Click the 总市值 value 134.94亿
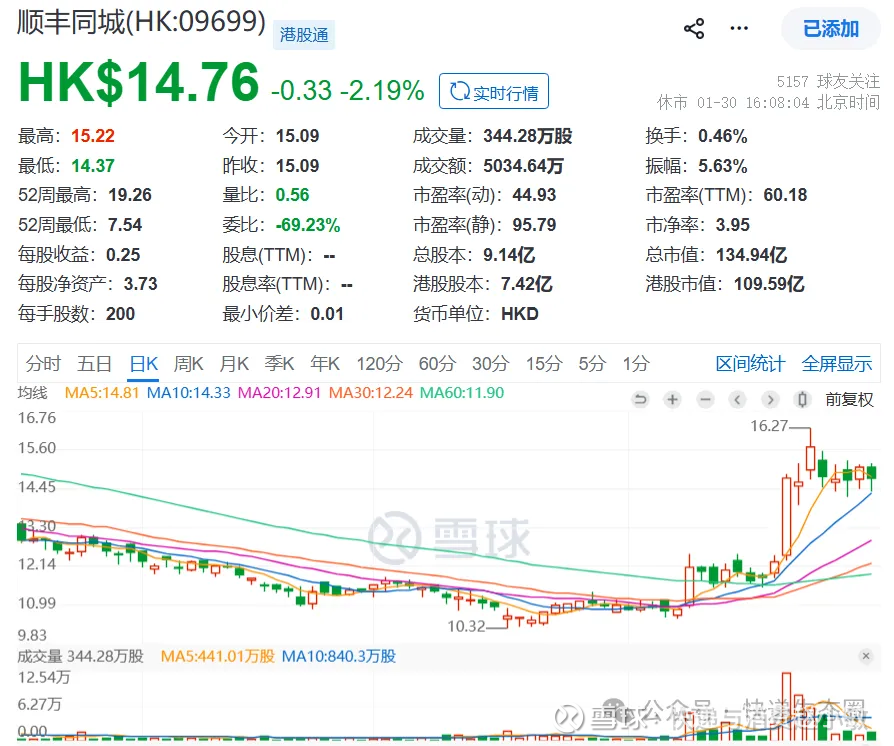 click(x=751, y=254)
